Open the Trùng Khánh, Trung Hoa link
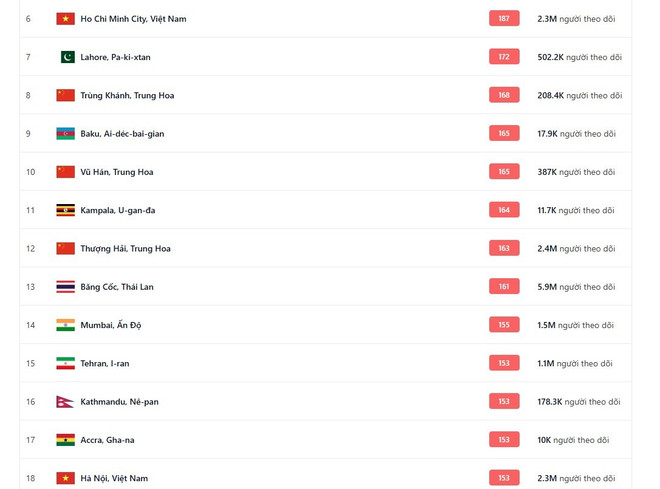Screen dimensions: 660x489 click(127, 96)
